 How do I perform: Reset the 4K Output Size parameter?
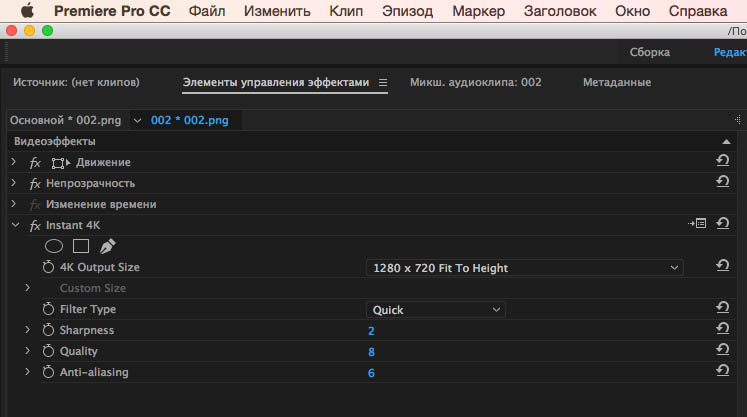point(723,265)
